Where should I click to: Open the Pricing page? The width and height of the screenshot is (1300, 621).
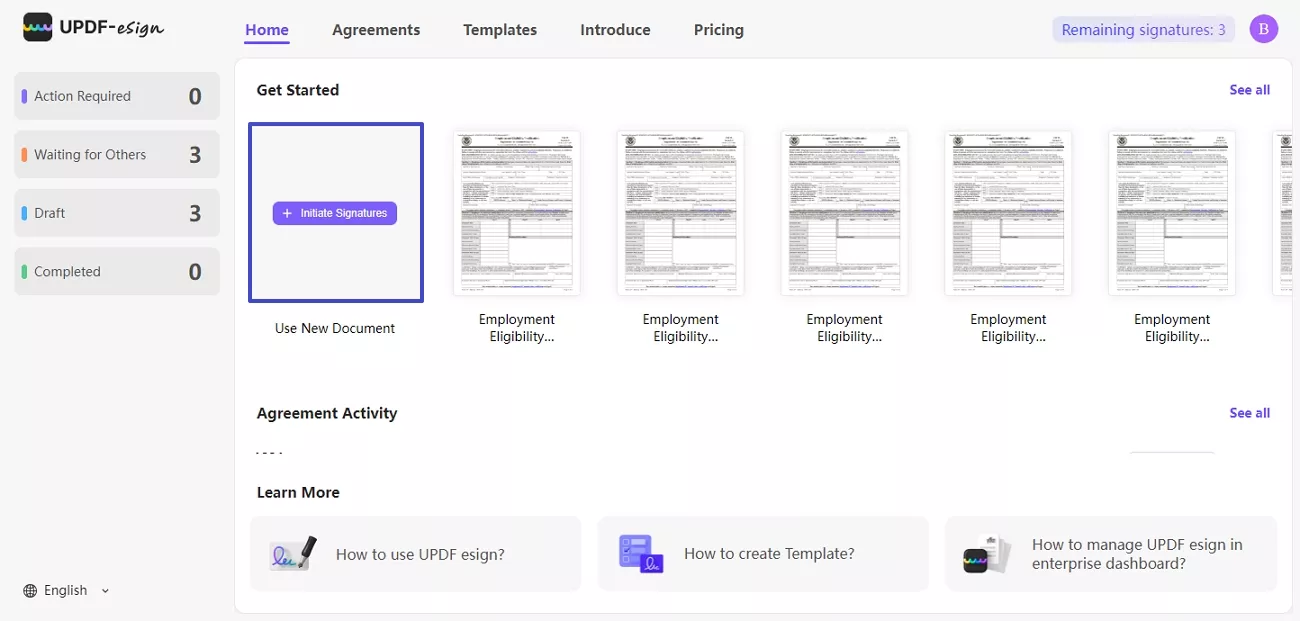719,30
